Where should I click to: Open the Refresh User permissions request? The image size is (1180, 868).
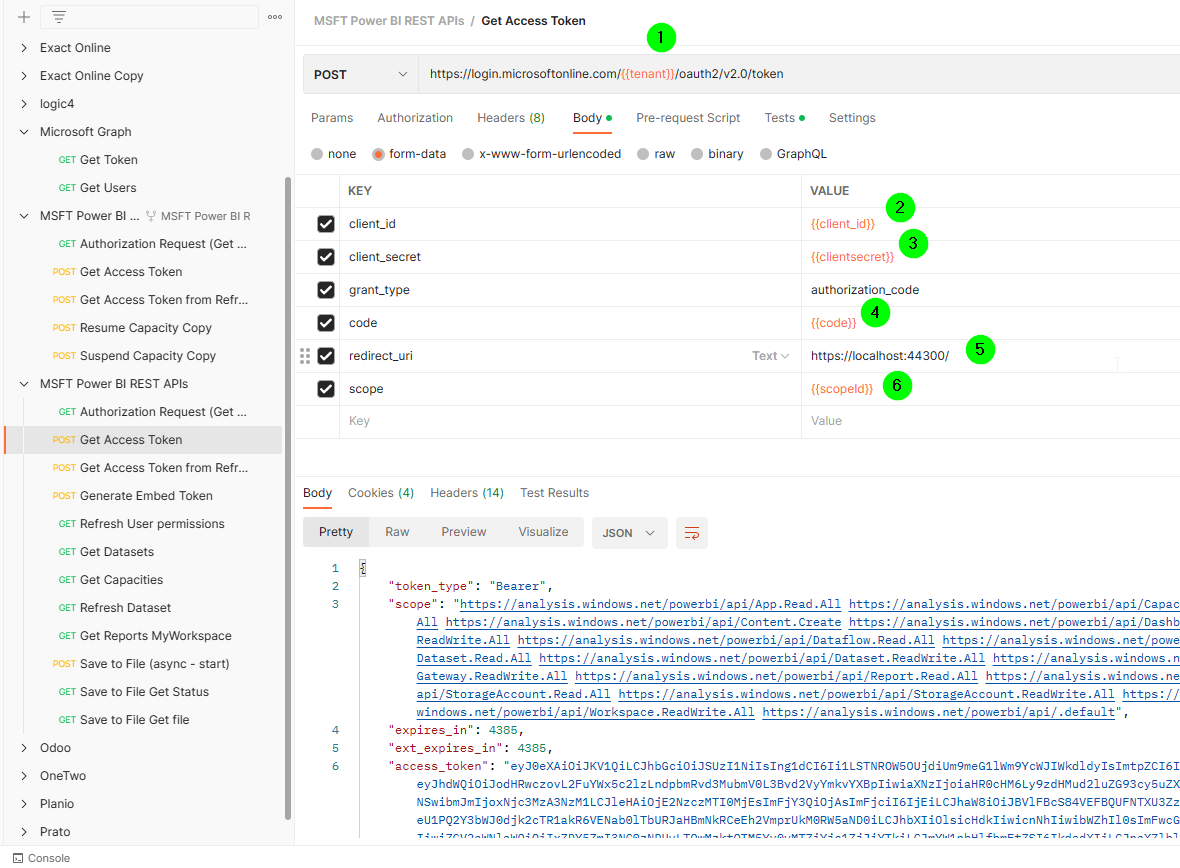(152, 524)
